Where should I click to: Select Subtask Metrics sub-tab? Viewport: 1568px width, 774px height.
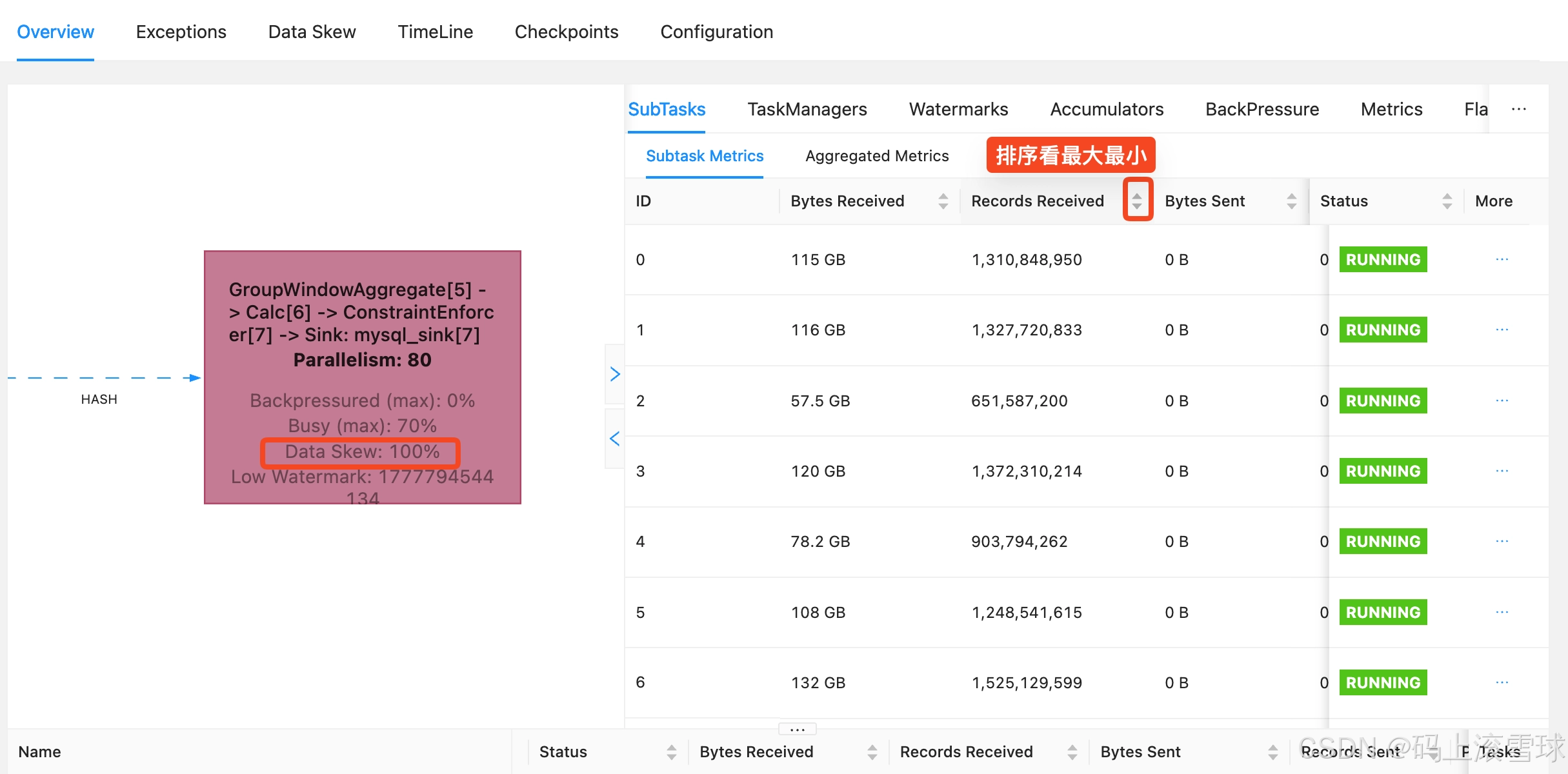point(705,155)
